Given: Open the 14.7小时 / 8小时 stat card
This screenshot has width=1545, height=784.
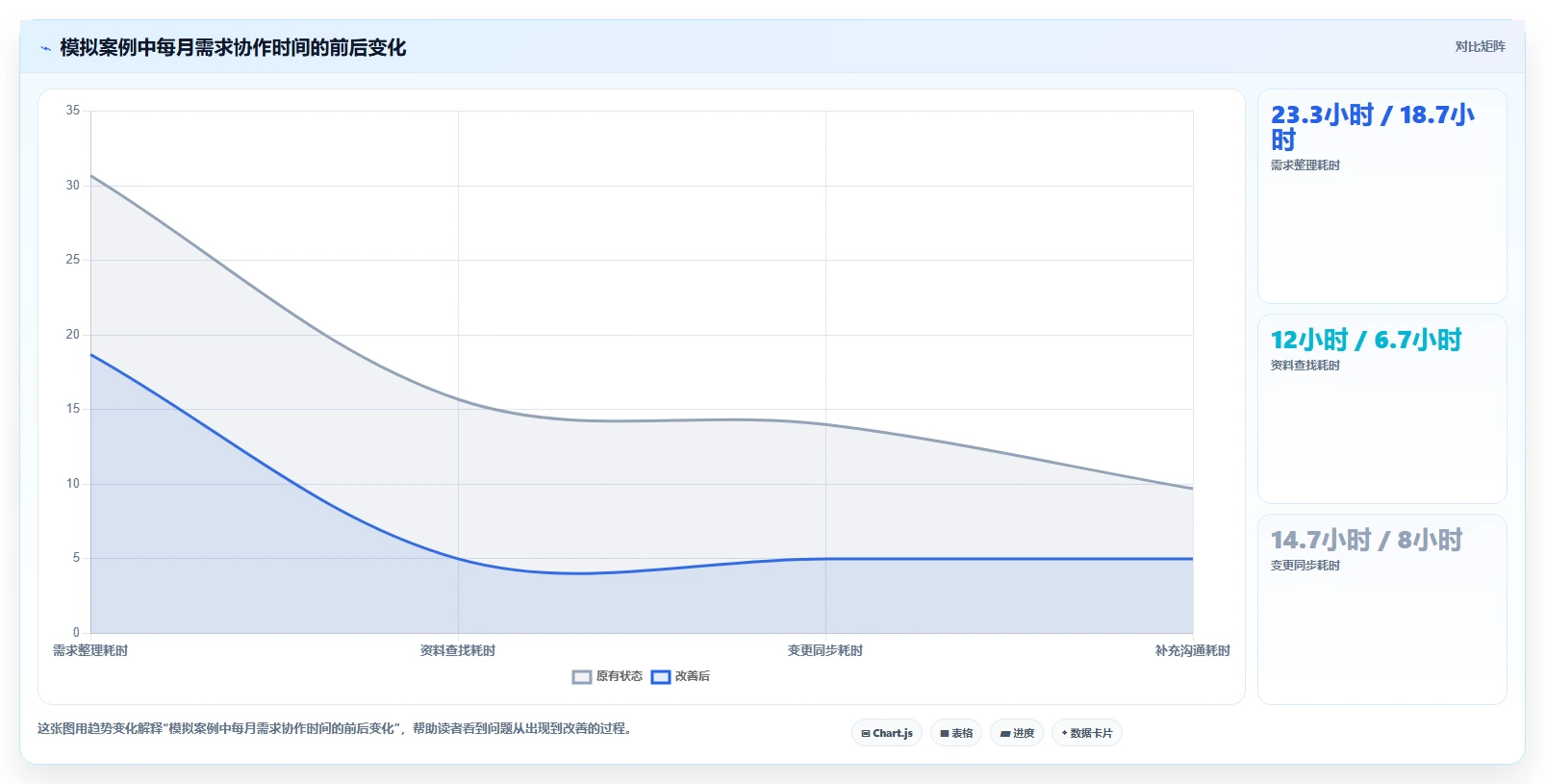Looking at the screenshot, I should click(x=1382, y=610).
